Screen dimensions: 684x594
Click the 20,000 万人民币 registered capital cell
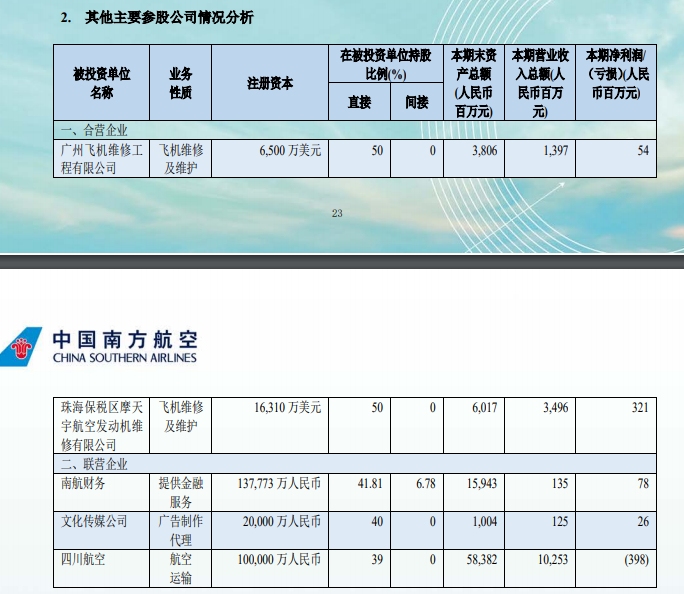(270, 530)
